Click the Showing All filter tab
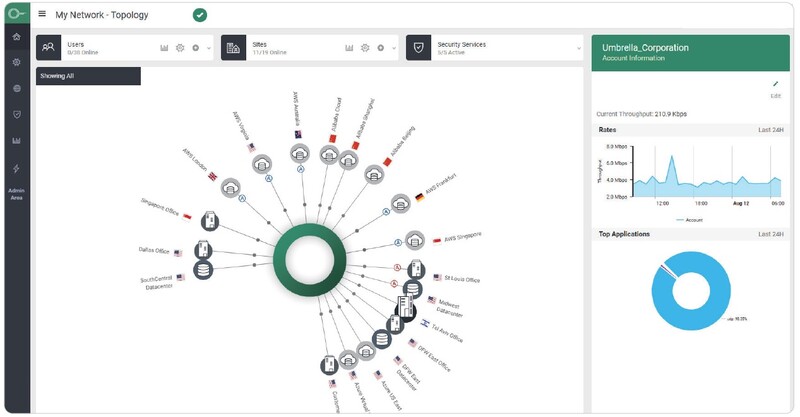The image size is (800, 417). (x=88, y=76)
